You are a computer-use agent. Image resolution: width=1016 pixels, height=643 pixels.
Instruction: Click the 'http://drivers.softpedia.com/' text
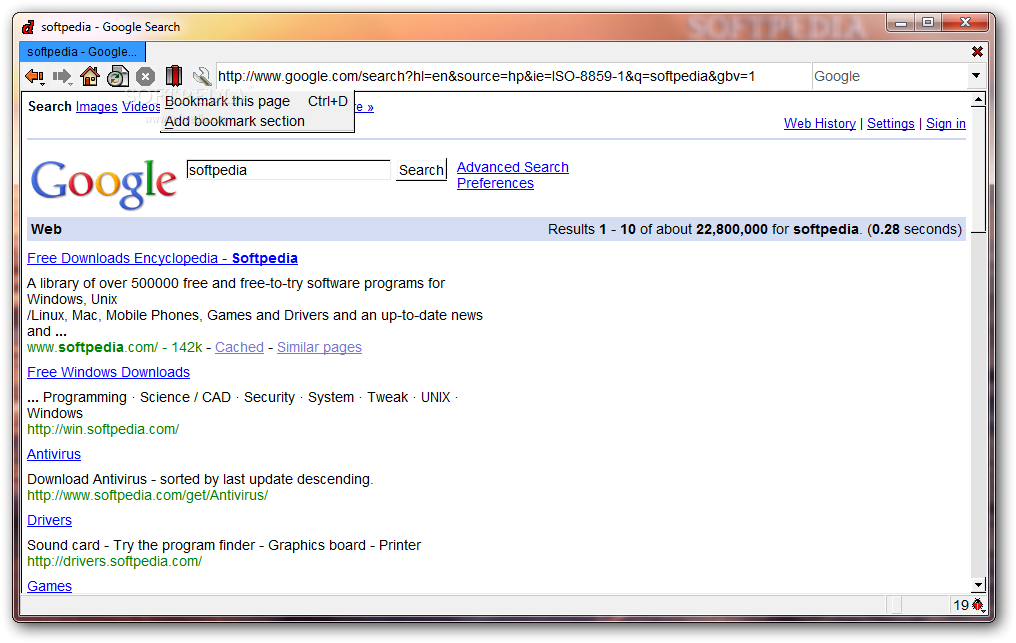[115, 561]
